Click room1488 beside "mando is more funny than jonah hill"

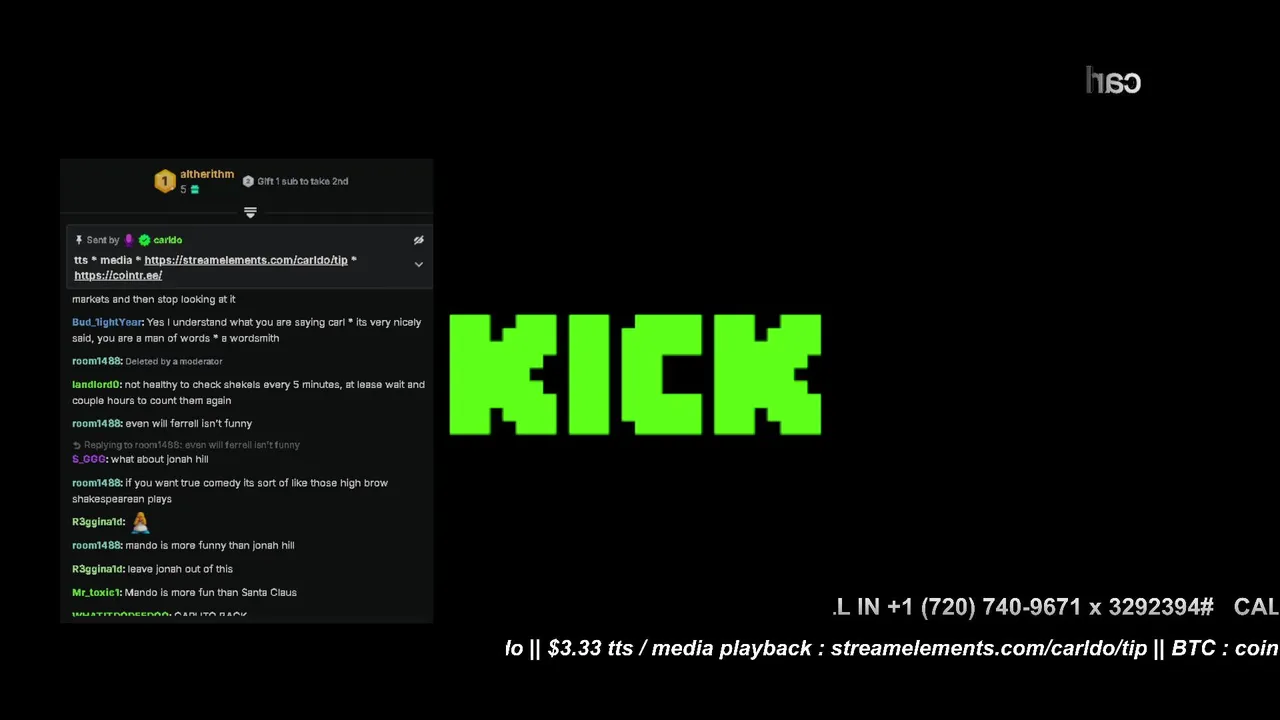click(x=97, y=545)
